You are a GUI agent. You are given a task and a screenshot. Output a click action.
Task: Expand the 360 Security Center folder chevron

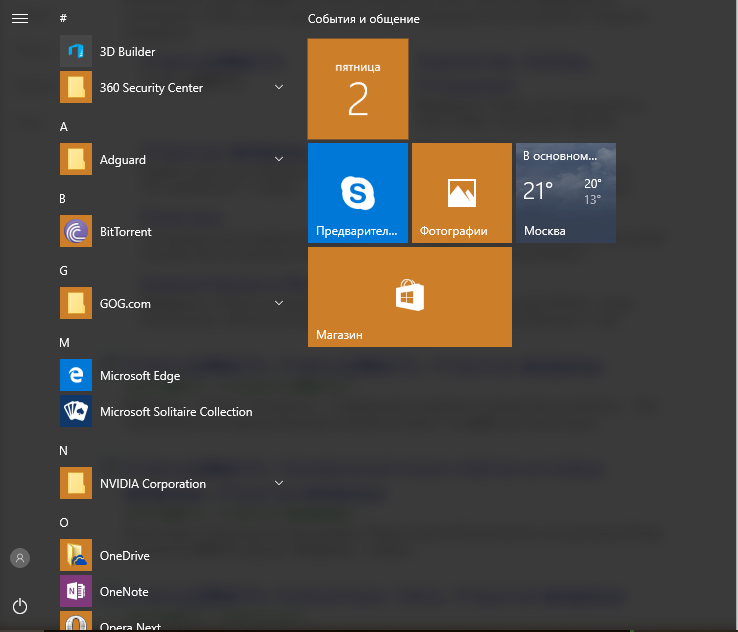[279, 87]
